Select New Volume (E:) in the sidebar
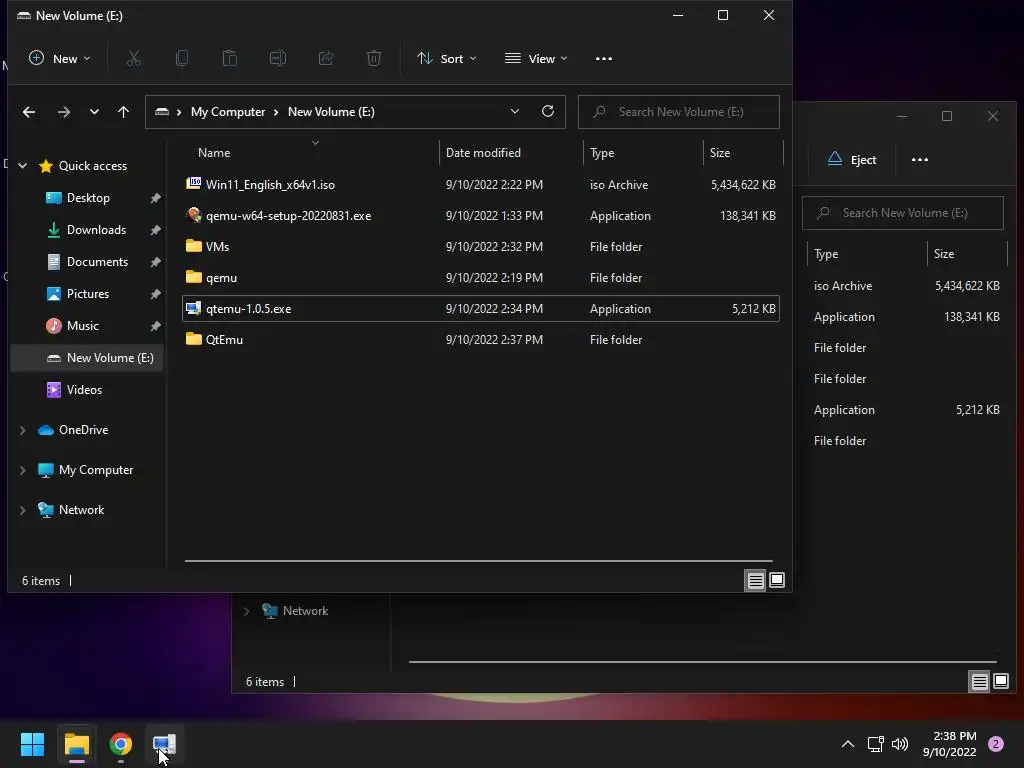 coord(88,358)
